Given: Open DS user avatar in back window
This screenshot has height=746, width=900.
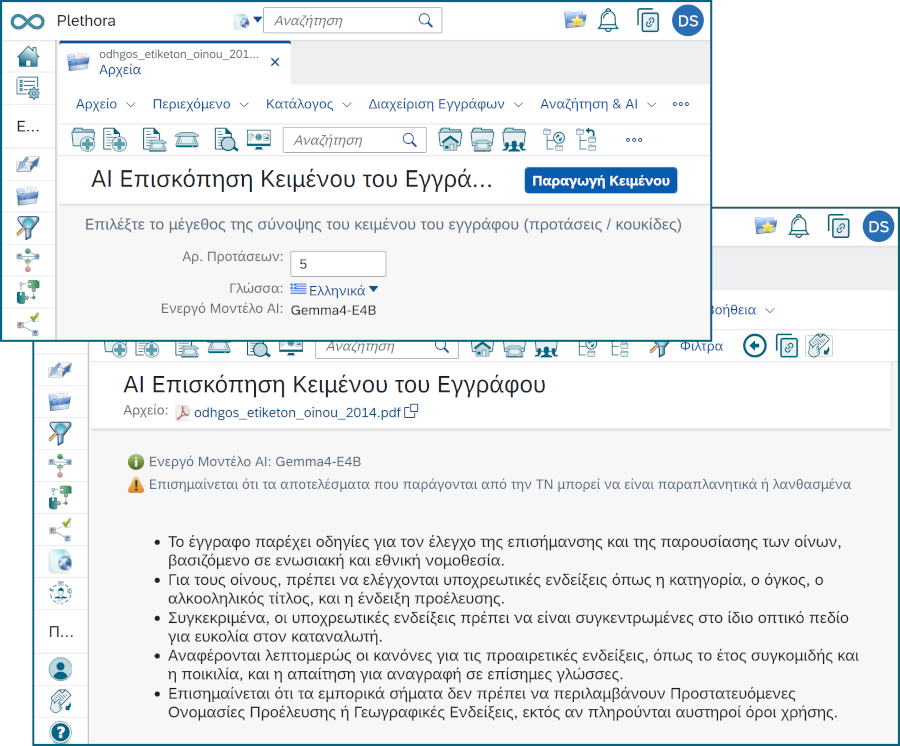Looking at the screenshot, I should click(x=878, y=227).
